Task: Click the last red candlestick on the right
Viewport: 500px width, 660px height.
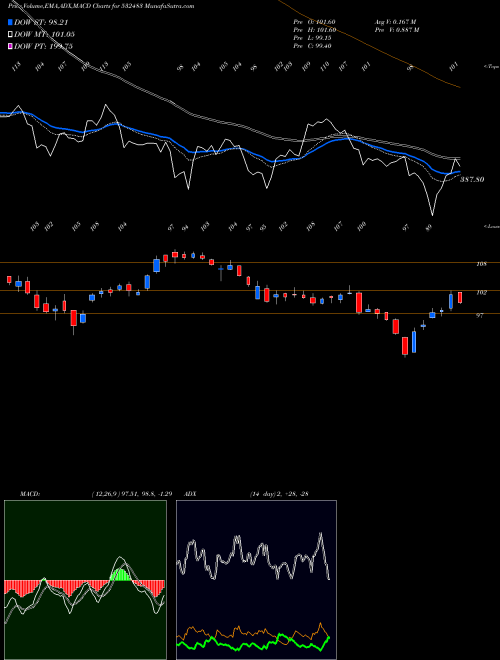Action: click(460, 297)
